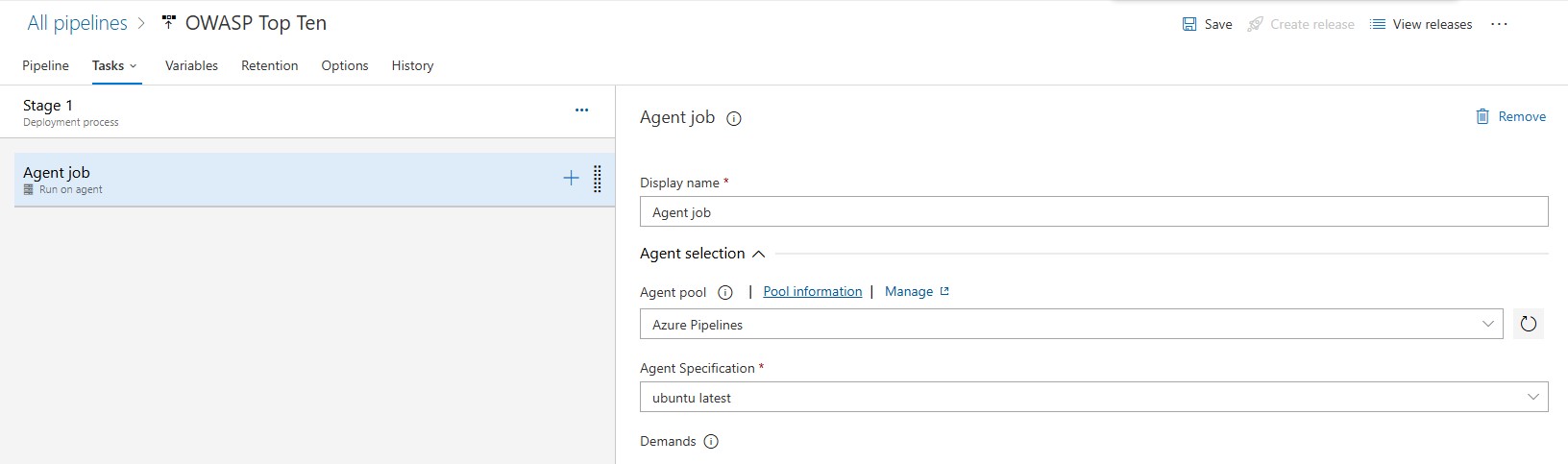
Task: Click the info icon beside Demands
Action: (711, 442)
